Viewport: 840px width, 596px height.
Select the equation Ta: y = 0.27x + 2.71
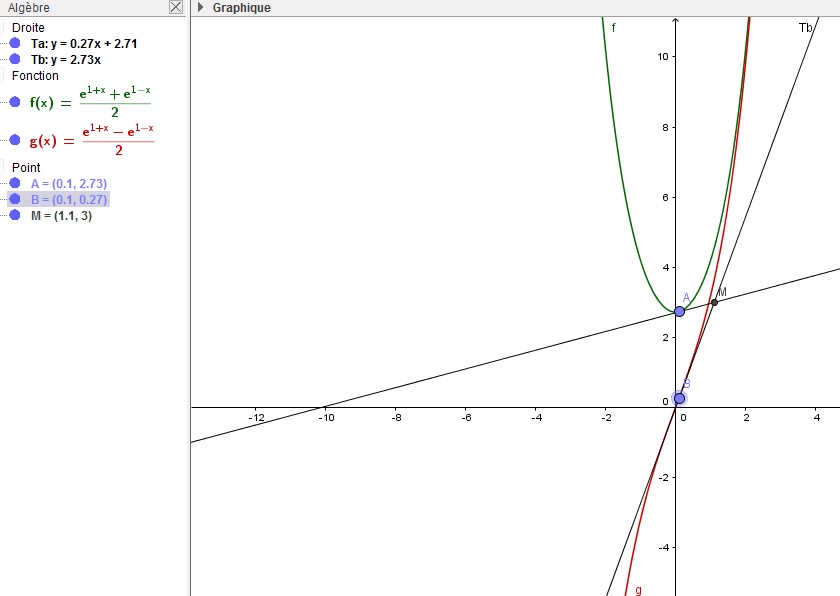83,43
